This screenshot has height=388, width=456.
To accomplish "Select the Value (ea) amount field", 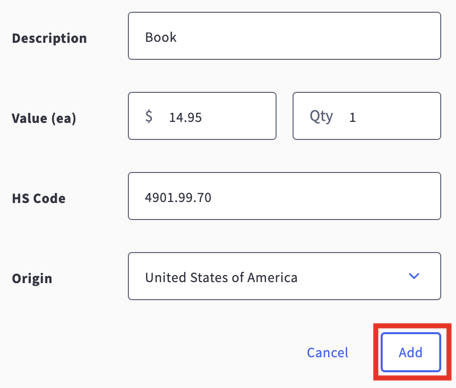I will click(202, 116).
